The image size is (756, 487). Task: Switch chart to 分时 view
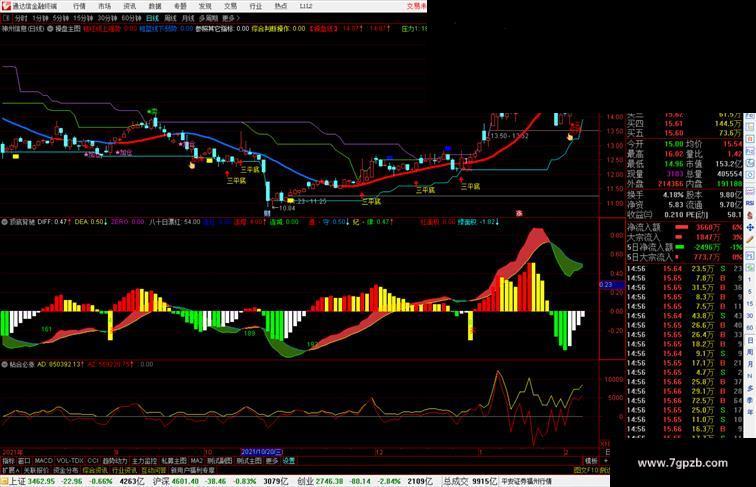(21, 18)
